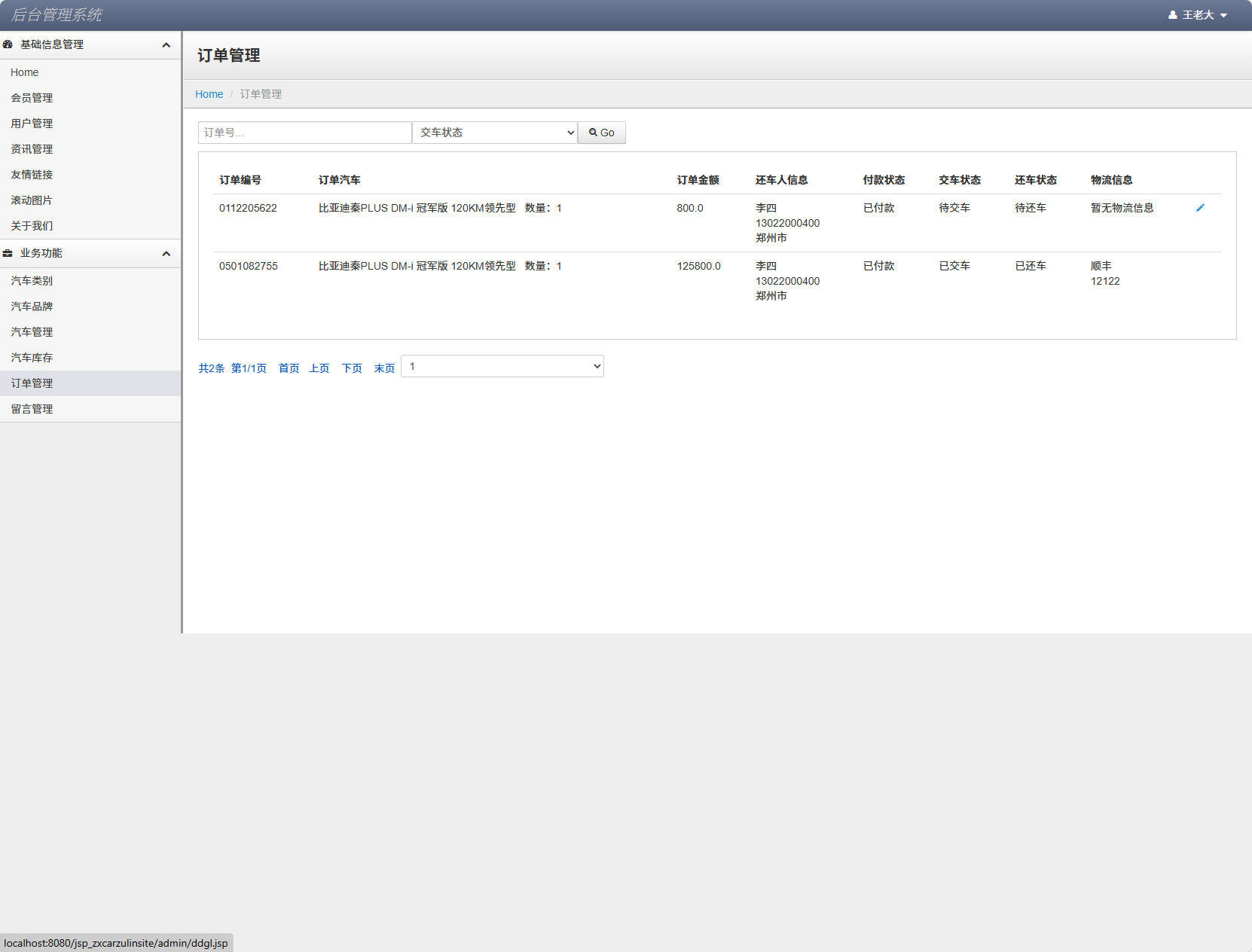Open 汽车库存 in the sidebar
The height and width of the screenshot is (952, 1252).
coord(32,358)
